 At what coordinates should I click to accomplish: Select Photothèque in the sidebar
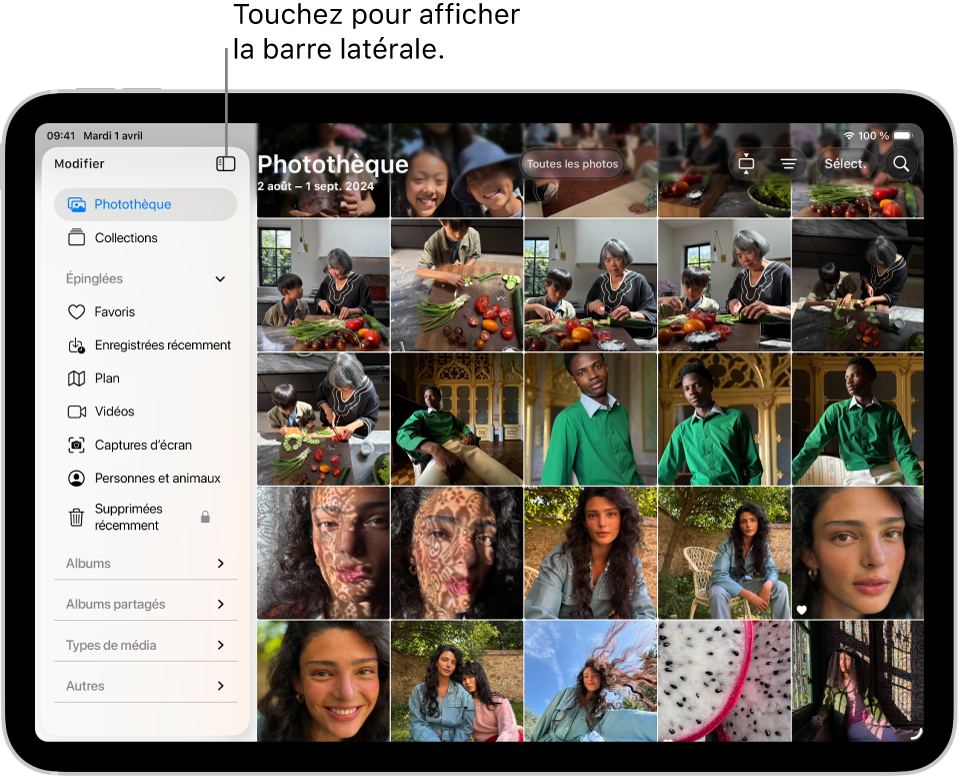pos(132,204)
